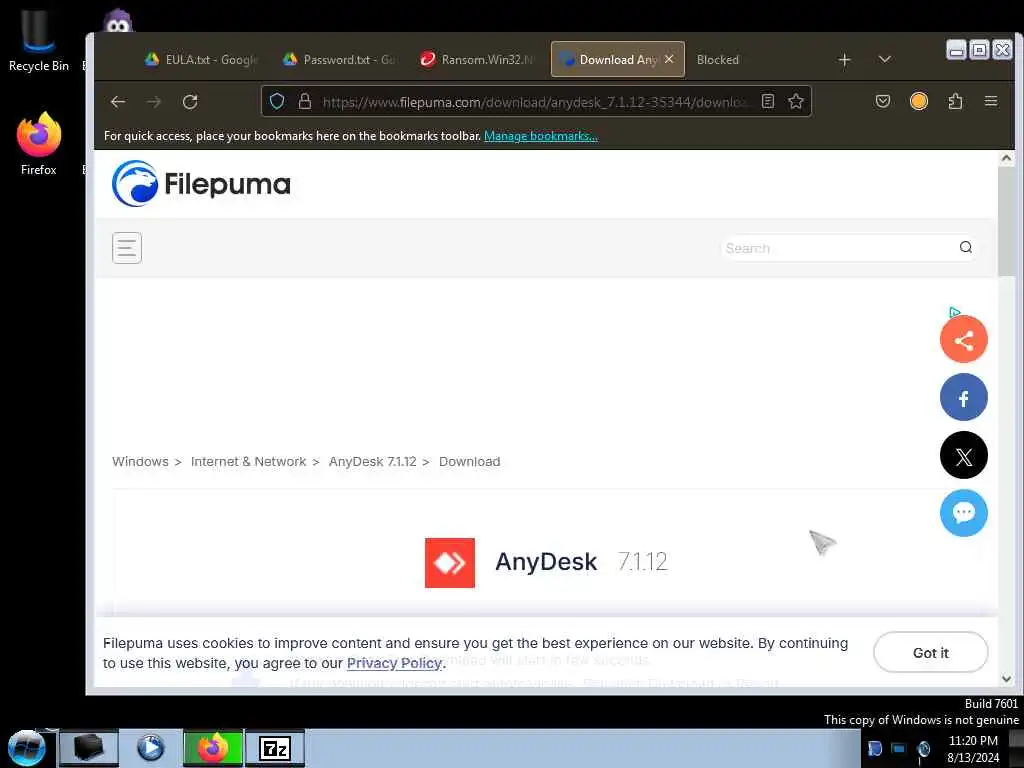Open the Windows Start orb
1024x768 pixels.
click(x=27, y=748)
